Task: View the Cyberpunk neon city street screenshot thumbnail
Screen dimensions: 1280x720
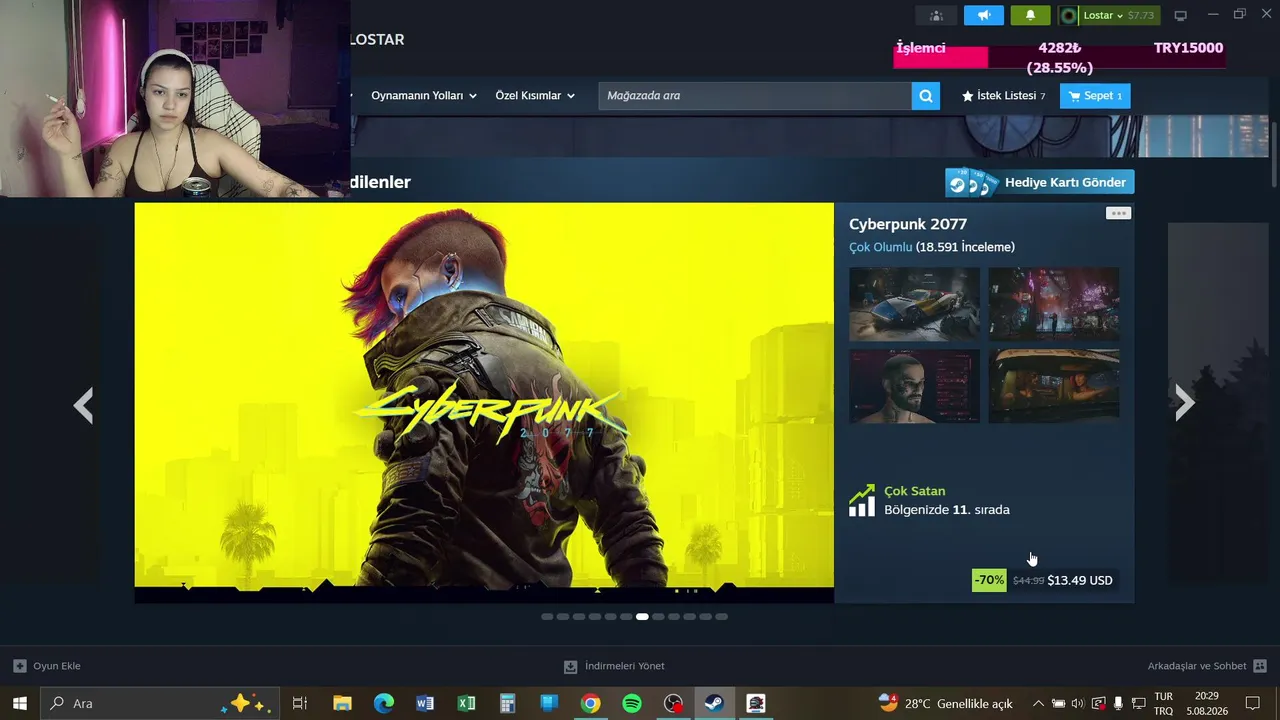Action: point(1054,304)
